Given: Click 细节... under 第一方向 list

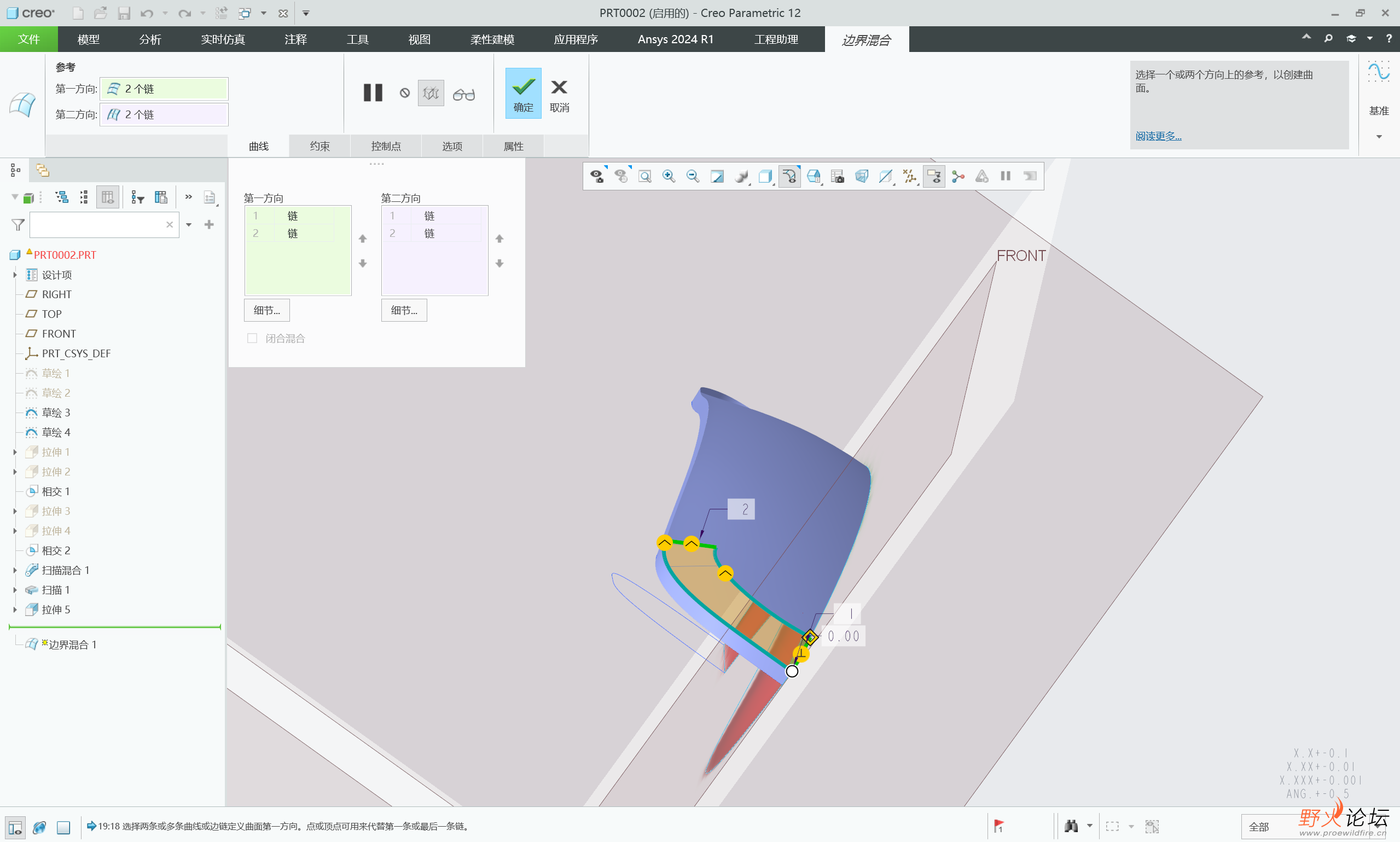Looking at the screenshot, I should (x=267, y=310).
